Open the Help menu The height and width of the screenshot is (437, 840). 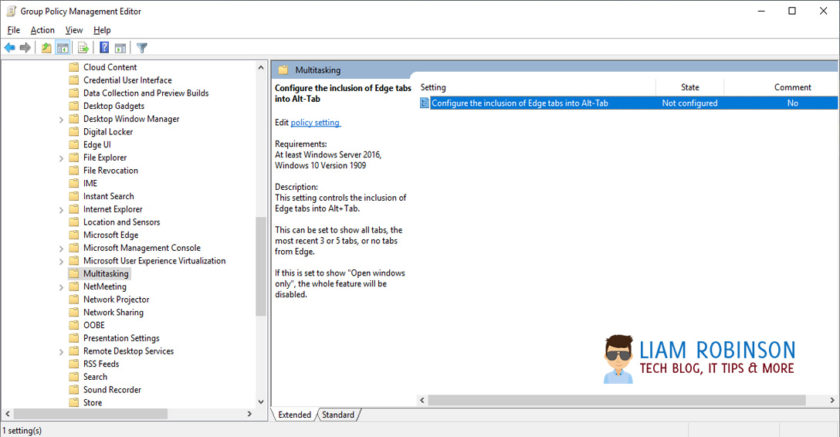(102, 30)
